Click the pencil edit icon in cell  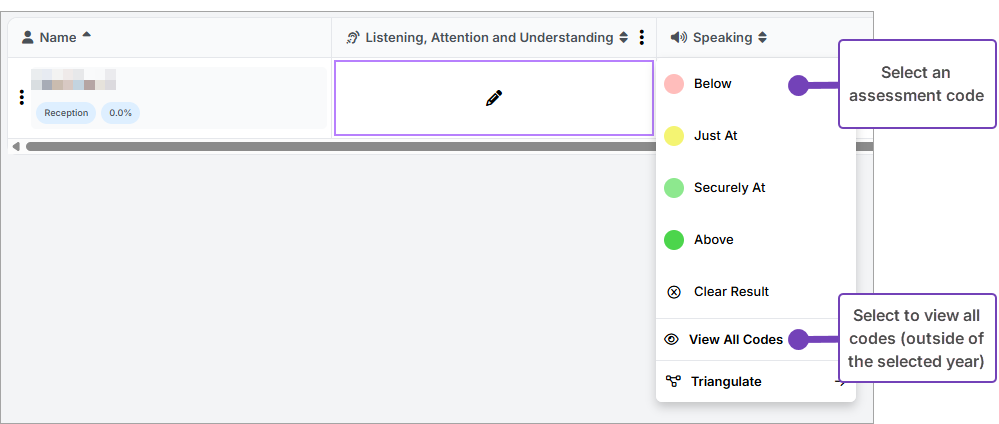[493, 98]
